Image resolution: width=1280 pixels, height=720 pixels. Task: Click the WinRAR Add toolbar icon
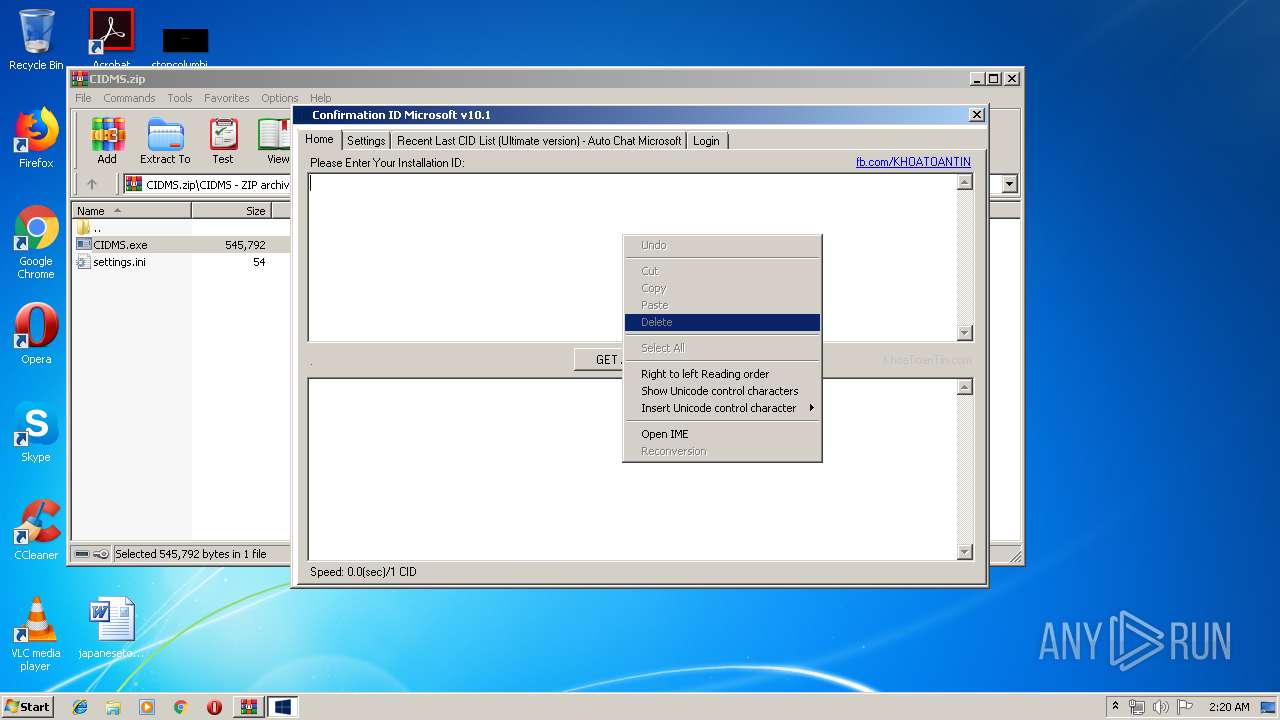click(107, 141)
